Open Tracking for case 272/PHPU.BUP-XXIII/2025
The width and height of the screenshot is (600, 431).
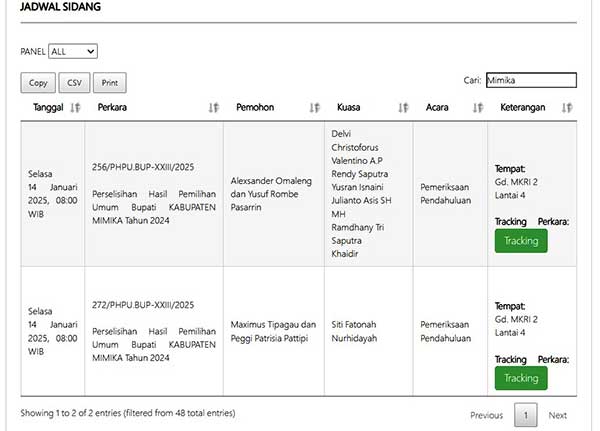point(520,378)
